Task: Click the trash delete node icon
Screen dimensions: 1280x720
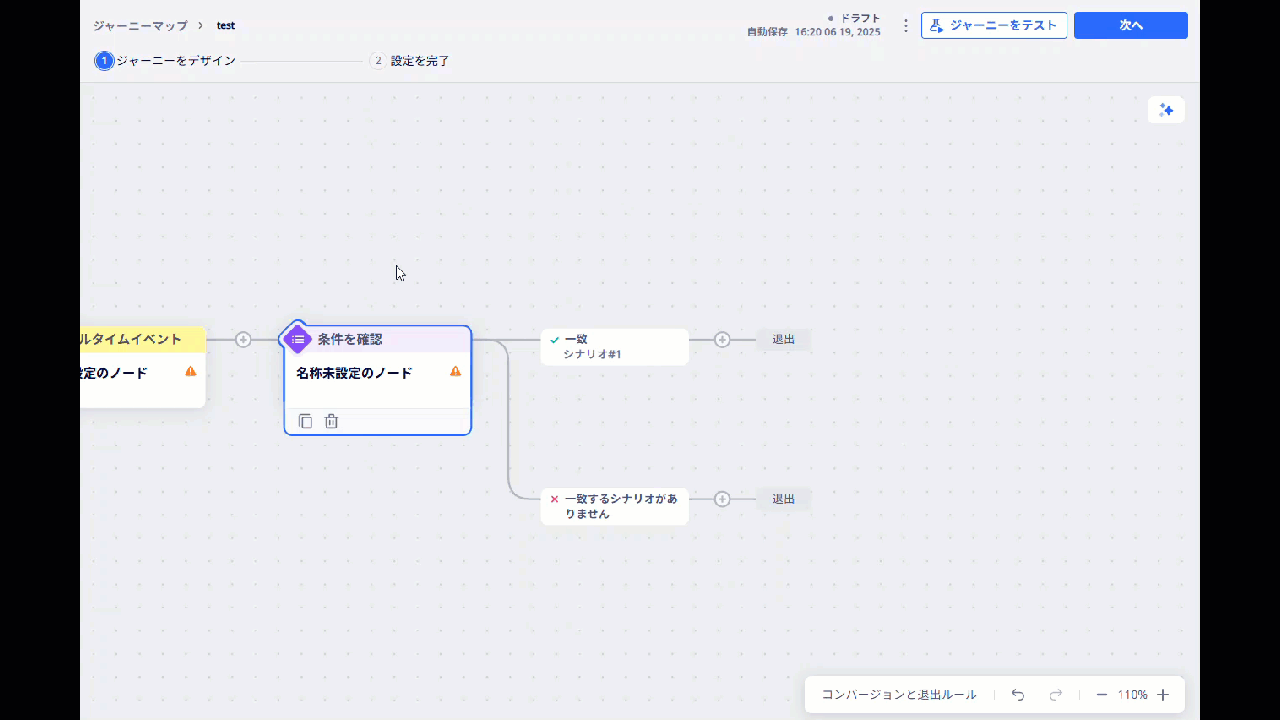Action: coord(332,422)
